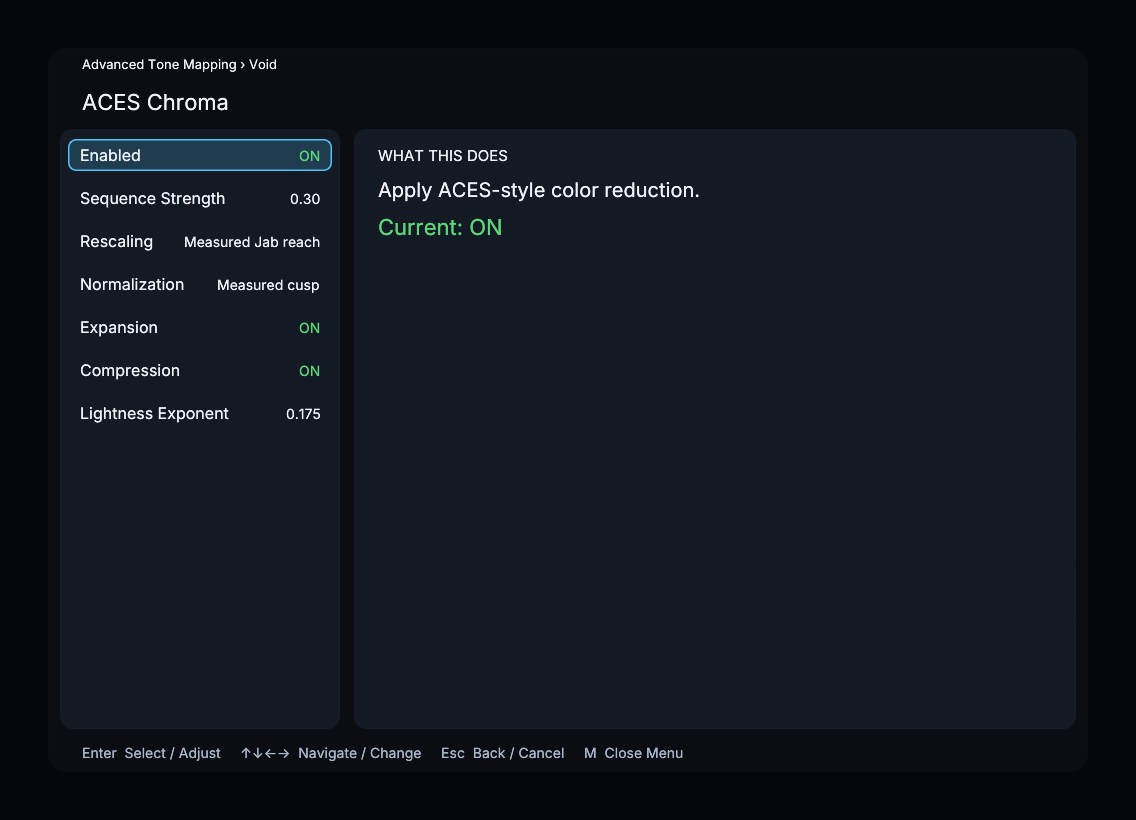This screenshot has width=1136, height=820.
Task: Open the Rescaling option row
Action: click(200, 241)
